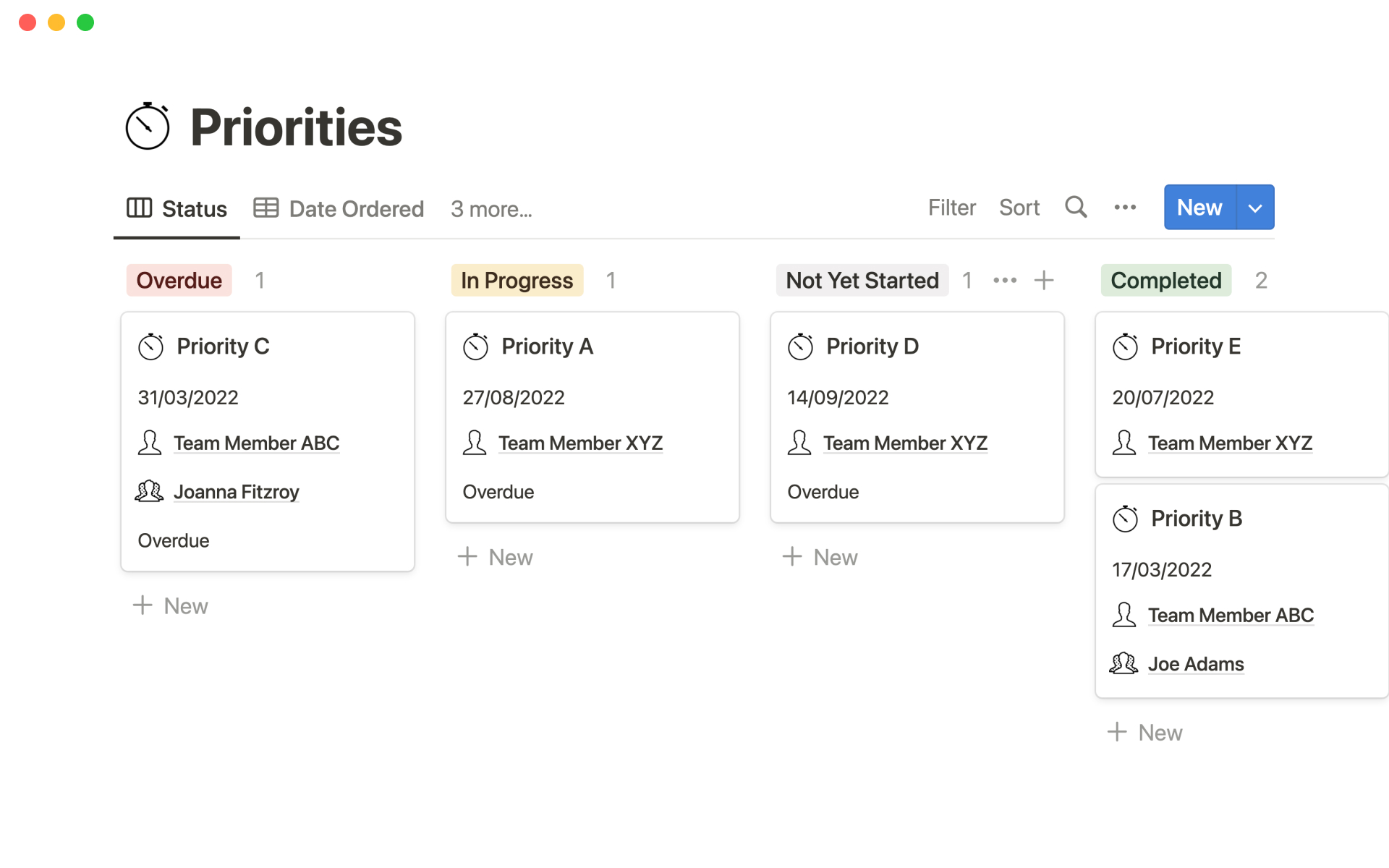This screenshot has width=1389, height=868.
Task: Click the blue New button
Action: click(1199, 208)
